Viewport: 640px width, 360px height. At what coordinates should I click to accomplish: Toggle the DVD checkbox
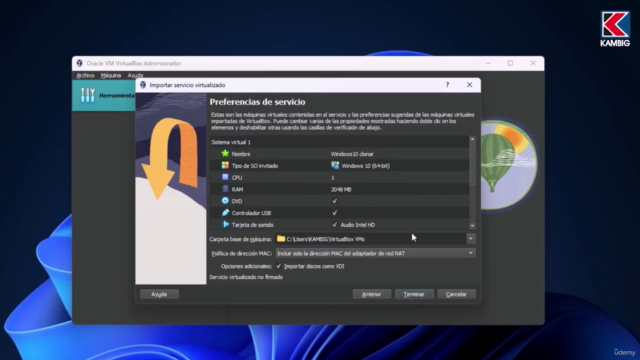tap(335, 201)
